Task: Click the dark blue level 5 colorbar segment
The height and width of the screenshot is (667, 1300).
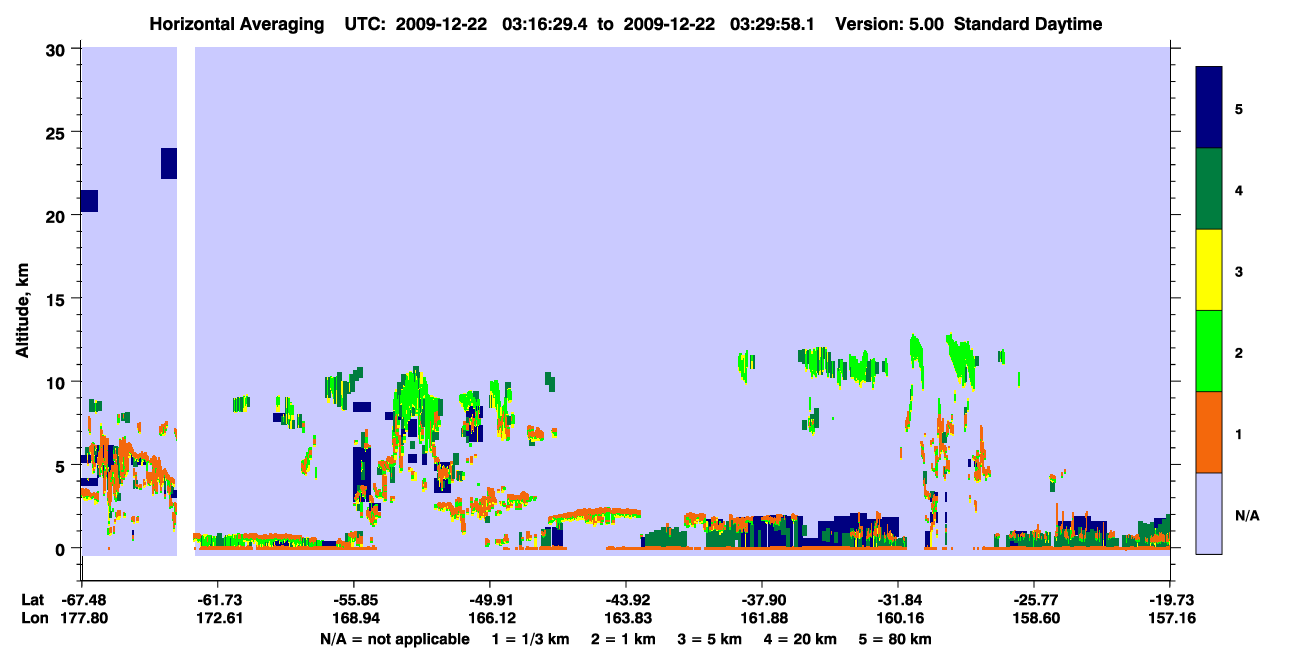Action: coord(1209,108)
